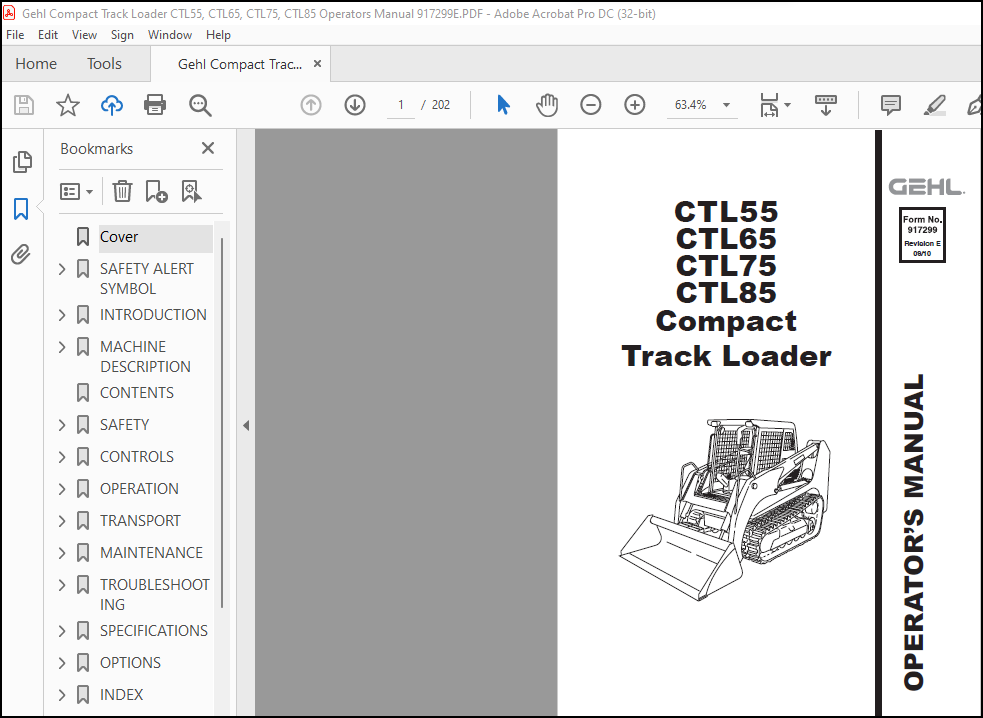This screenshot has height=718, width=983.
Task: Switch to Tools tab
Action: click(x=104, y=64)
